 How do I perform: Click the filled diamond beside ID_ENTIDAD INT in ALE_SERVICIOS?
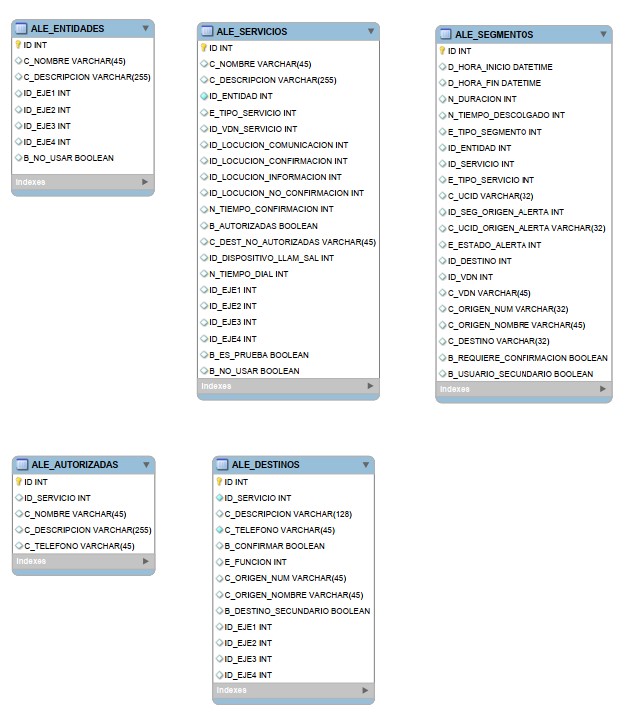pos(204,96)
